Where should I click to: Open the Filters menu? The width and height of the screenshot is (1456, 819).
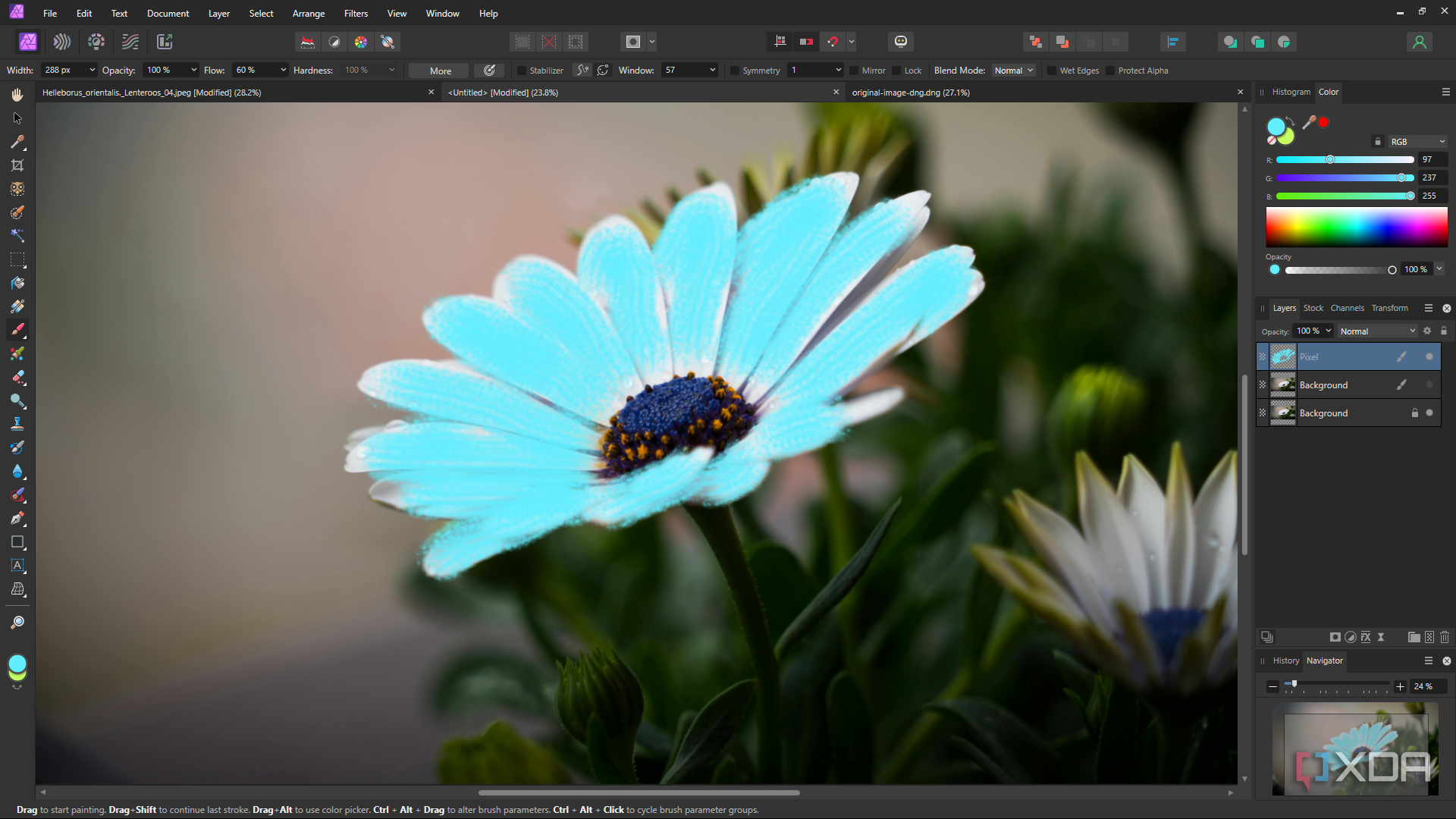click(356, 14)
